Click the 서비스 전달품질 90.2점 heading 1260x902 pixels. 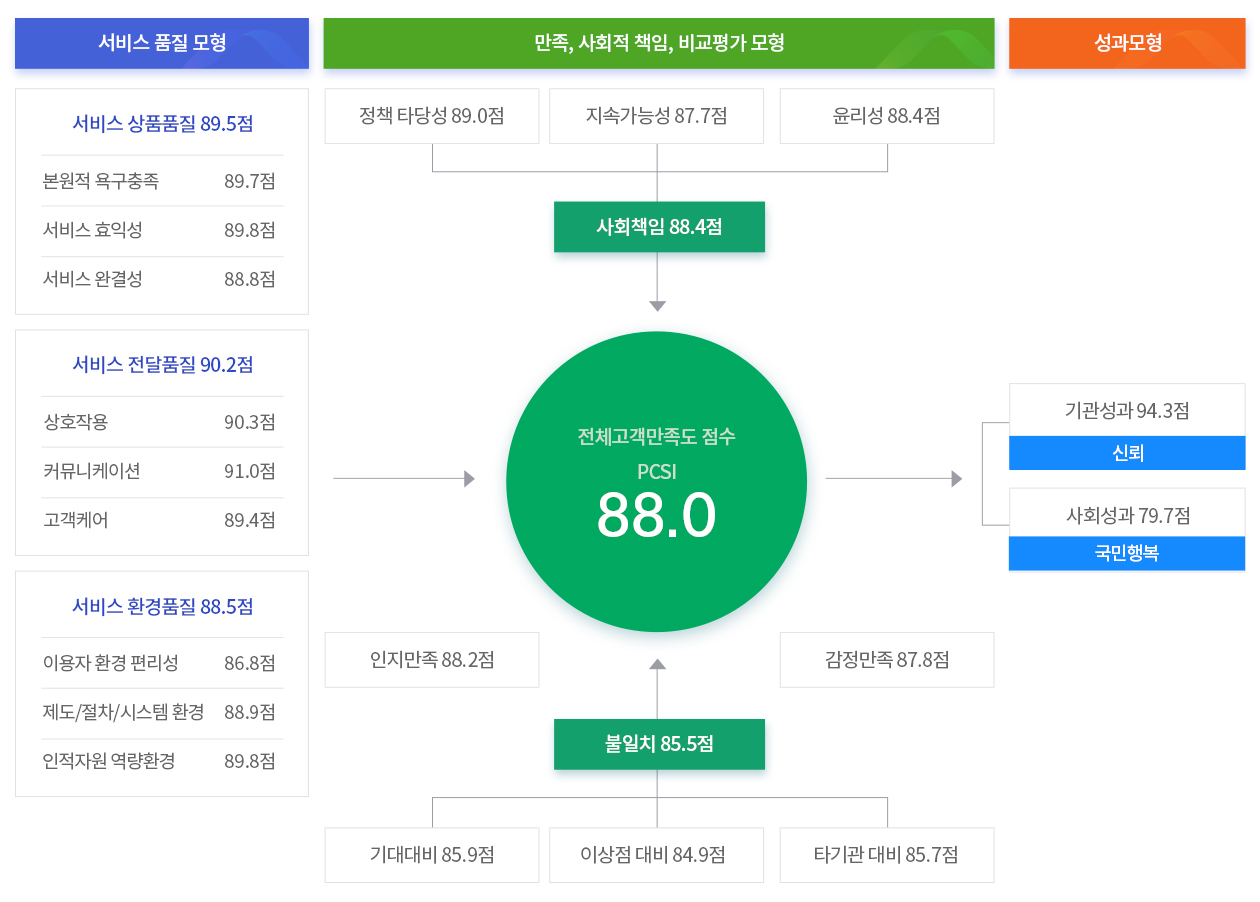point(162,365)
